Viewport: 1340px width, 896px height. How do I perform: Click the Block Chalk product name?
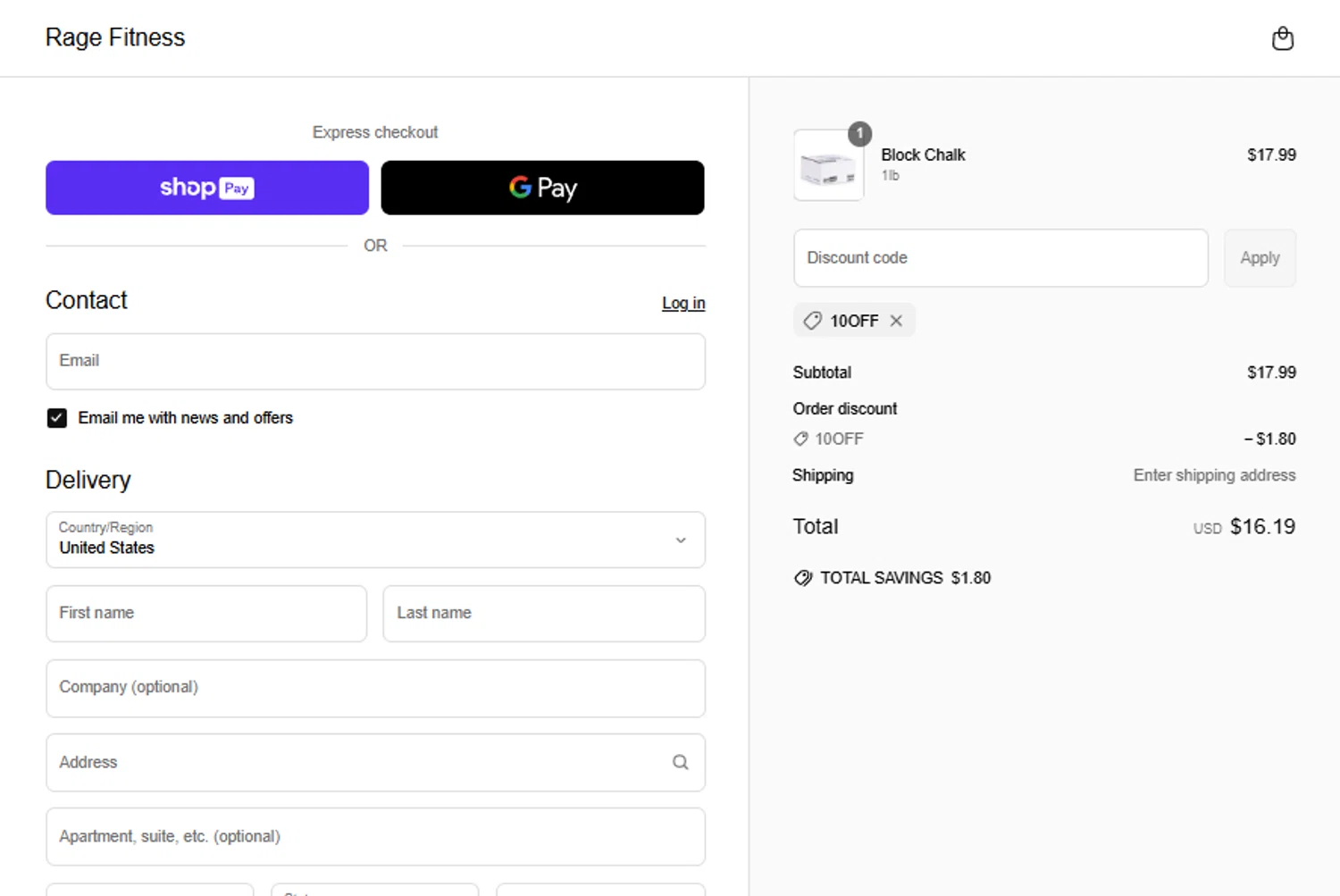[923, 155]
